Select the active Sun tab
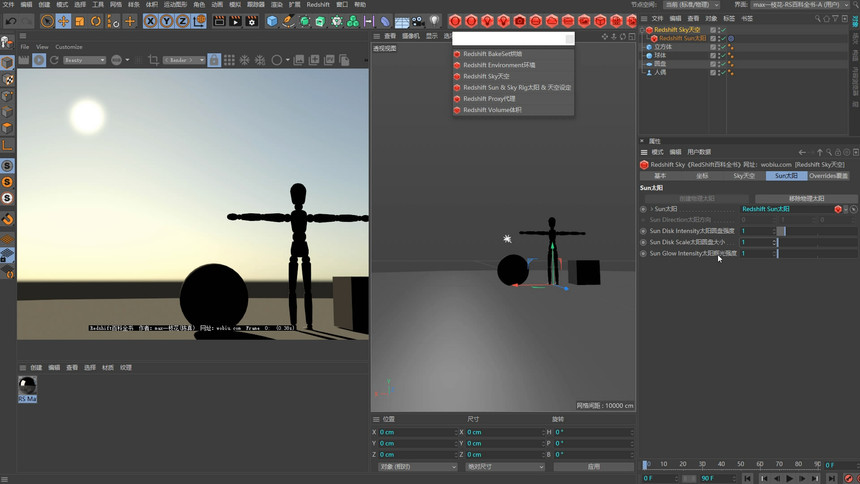 [x=787, y=176]
